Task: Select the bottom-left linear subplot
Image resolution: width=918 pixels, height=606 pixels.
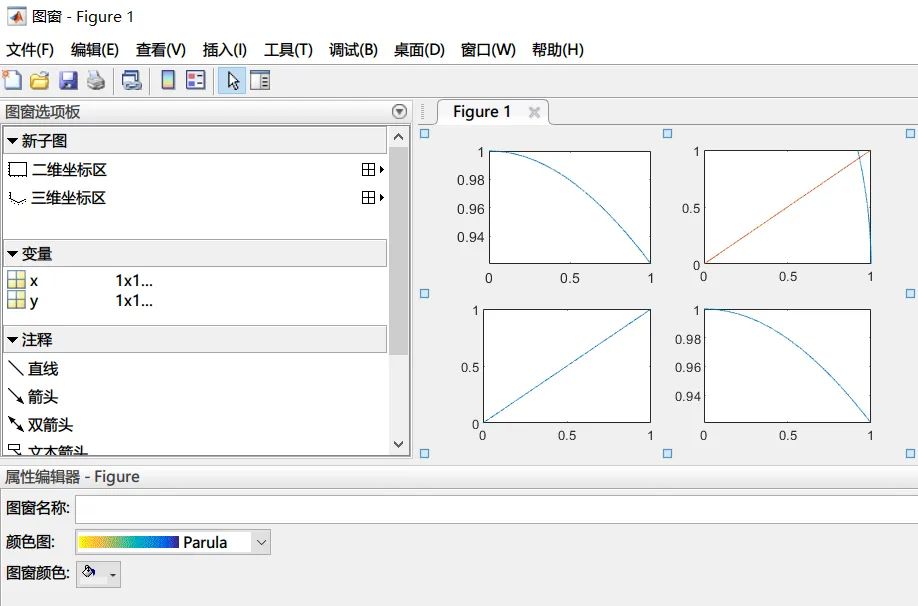Action: pyautogui.click(x=567, y=365)
